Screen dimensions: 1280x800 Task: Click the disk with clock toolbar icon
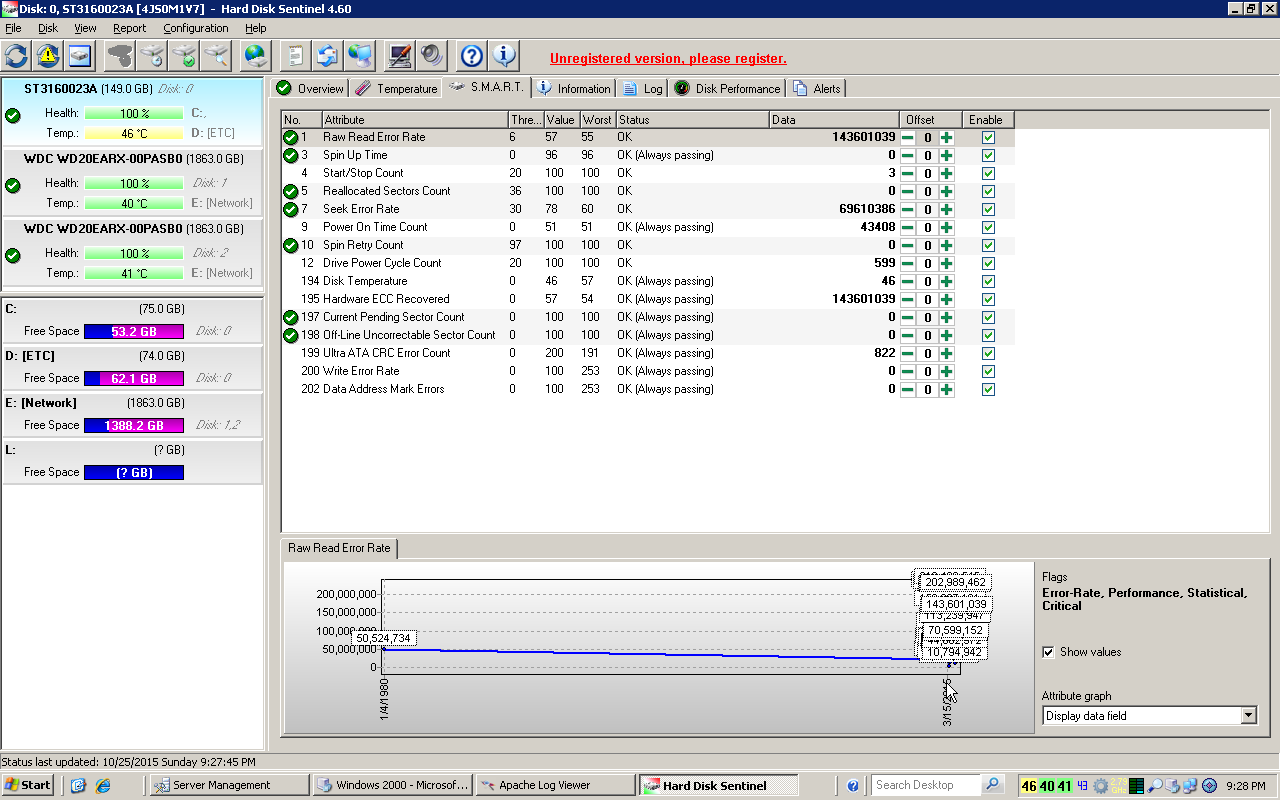(154, 55)
